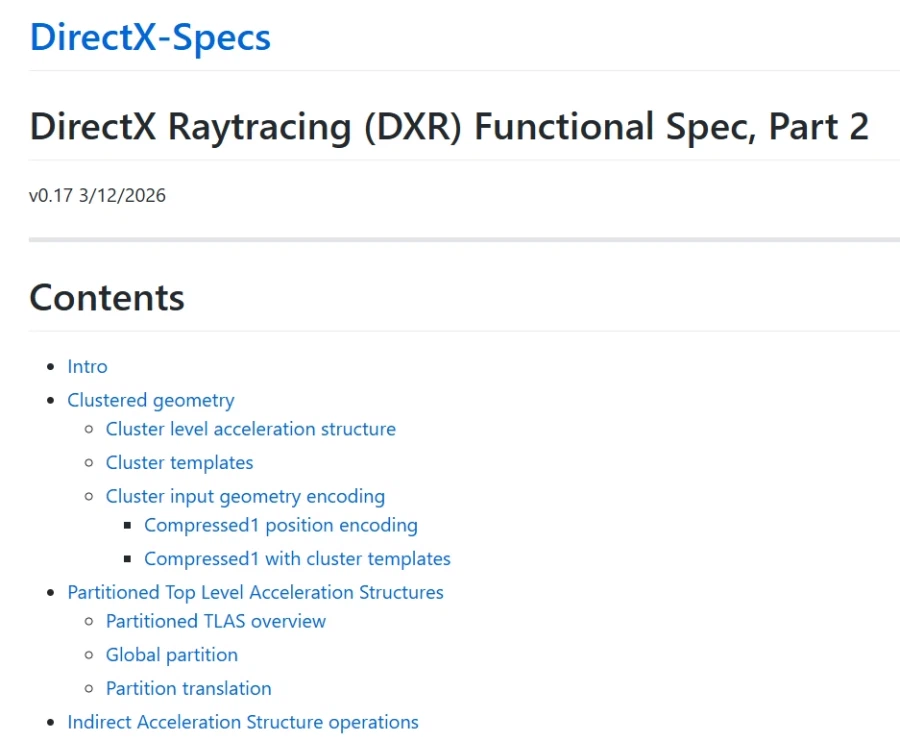Open Compressed1 position encoding link

(x=280, y=525)
